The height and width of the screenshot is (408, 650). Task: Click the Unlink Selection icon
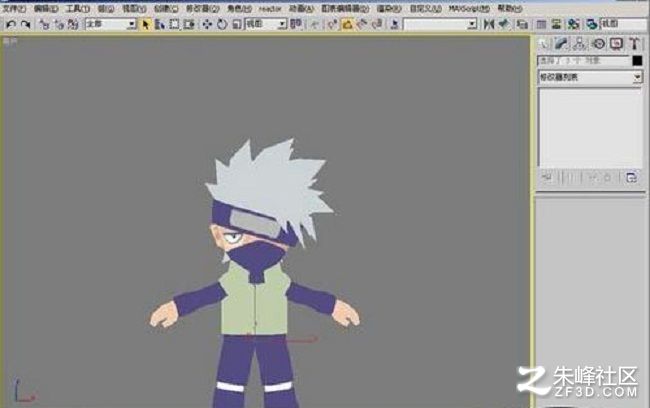coord(59,24)
